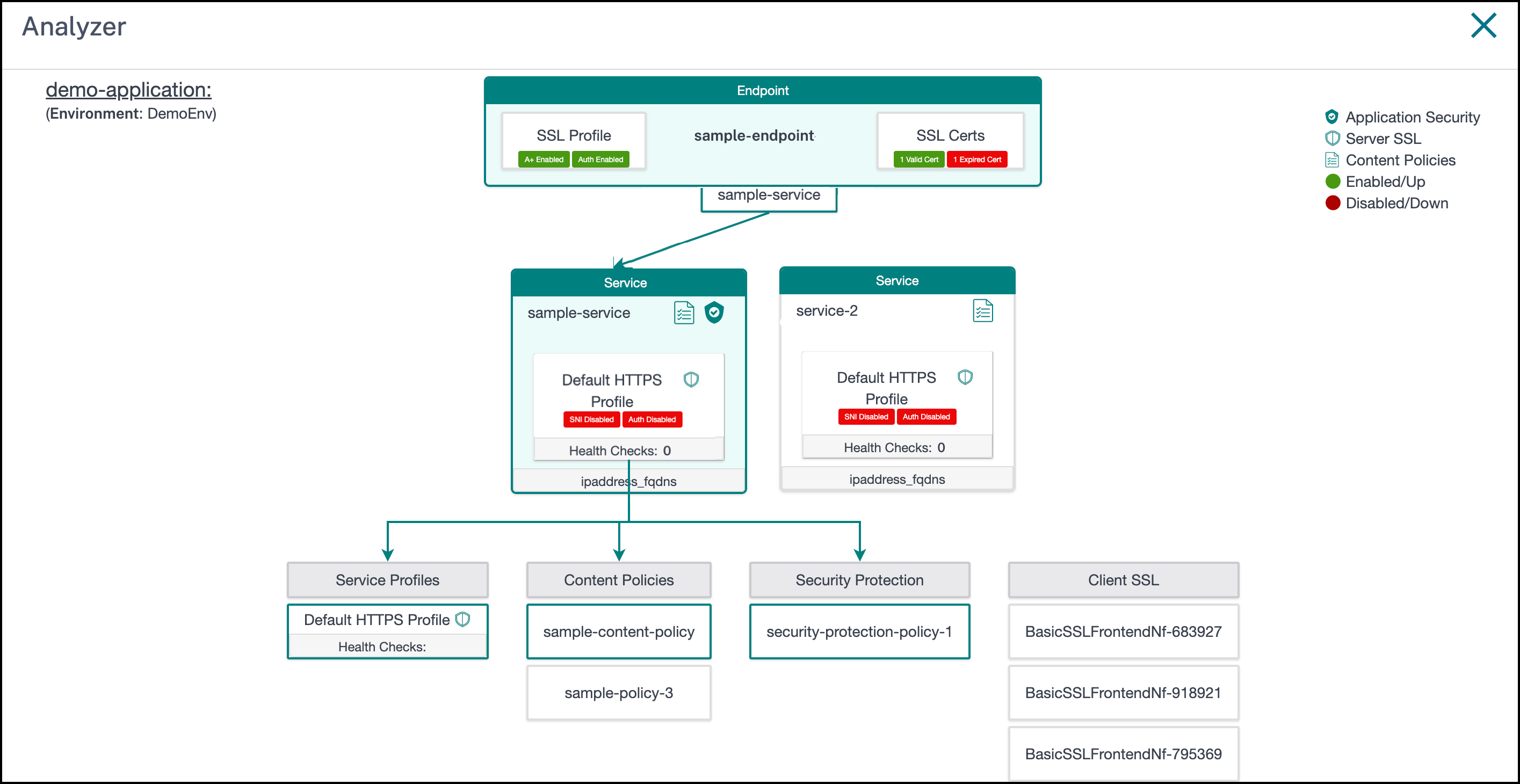Select Auth Disabled badge in service-2
Image resolution: width=1520 pixels, height=784 pixels.
(926, 417)
